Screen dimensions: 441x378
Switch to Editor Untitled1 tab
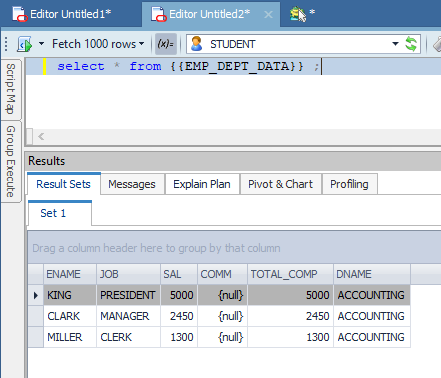62,14
